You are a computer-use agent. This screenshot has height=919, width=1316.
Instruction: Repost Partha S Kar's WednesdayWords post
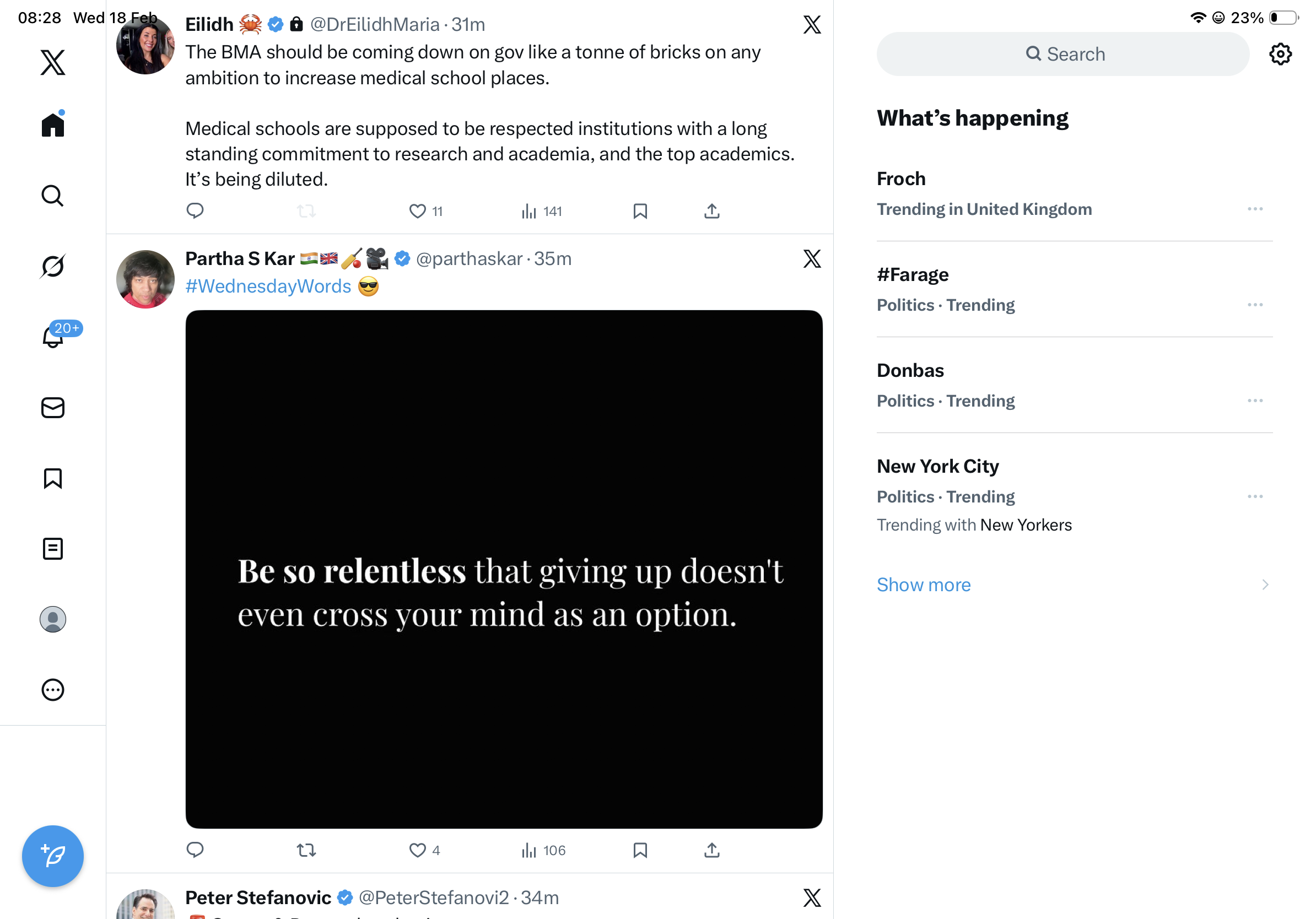(x=306, y=850)
